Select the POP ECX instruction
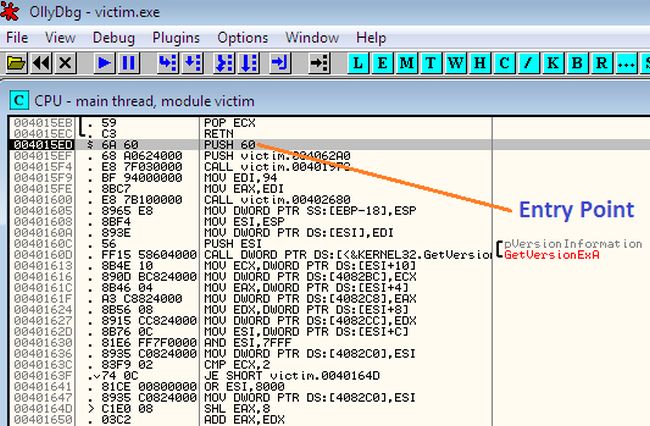The width and height of the screenshot is (650, 426). [230, 123]
